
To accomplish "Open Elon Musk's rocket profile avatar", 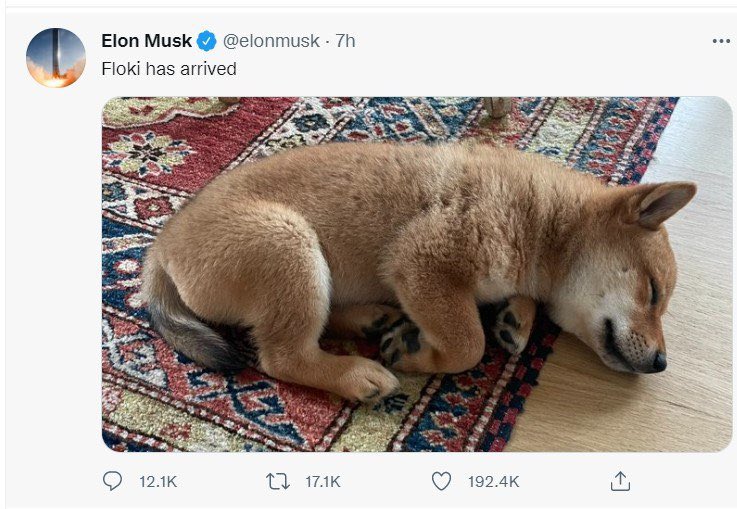I will click(56, 58).
